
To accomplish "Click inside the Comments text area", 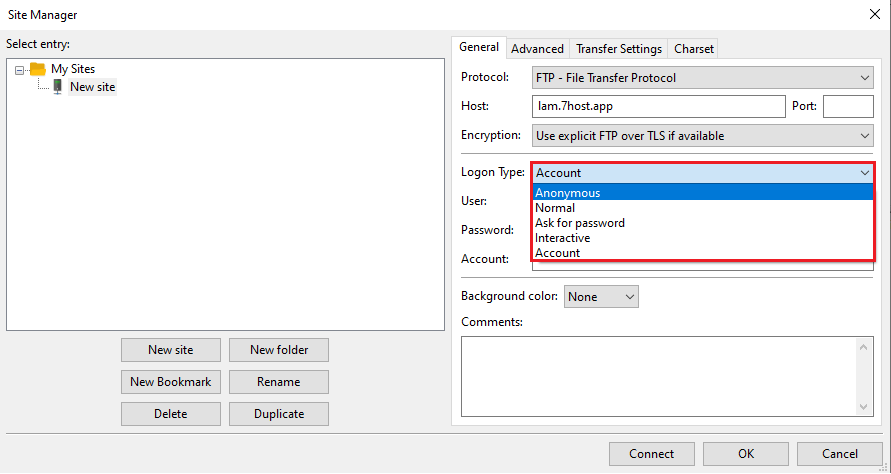I will [659, 376].
